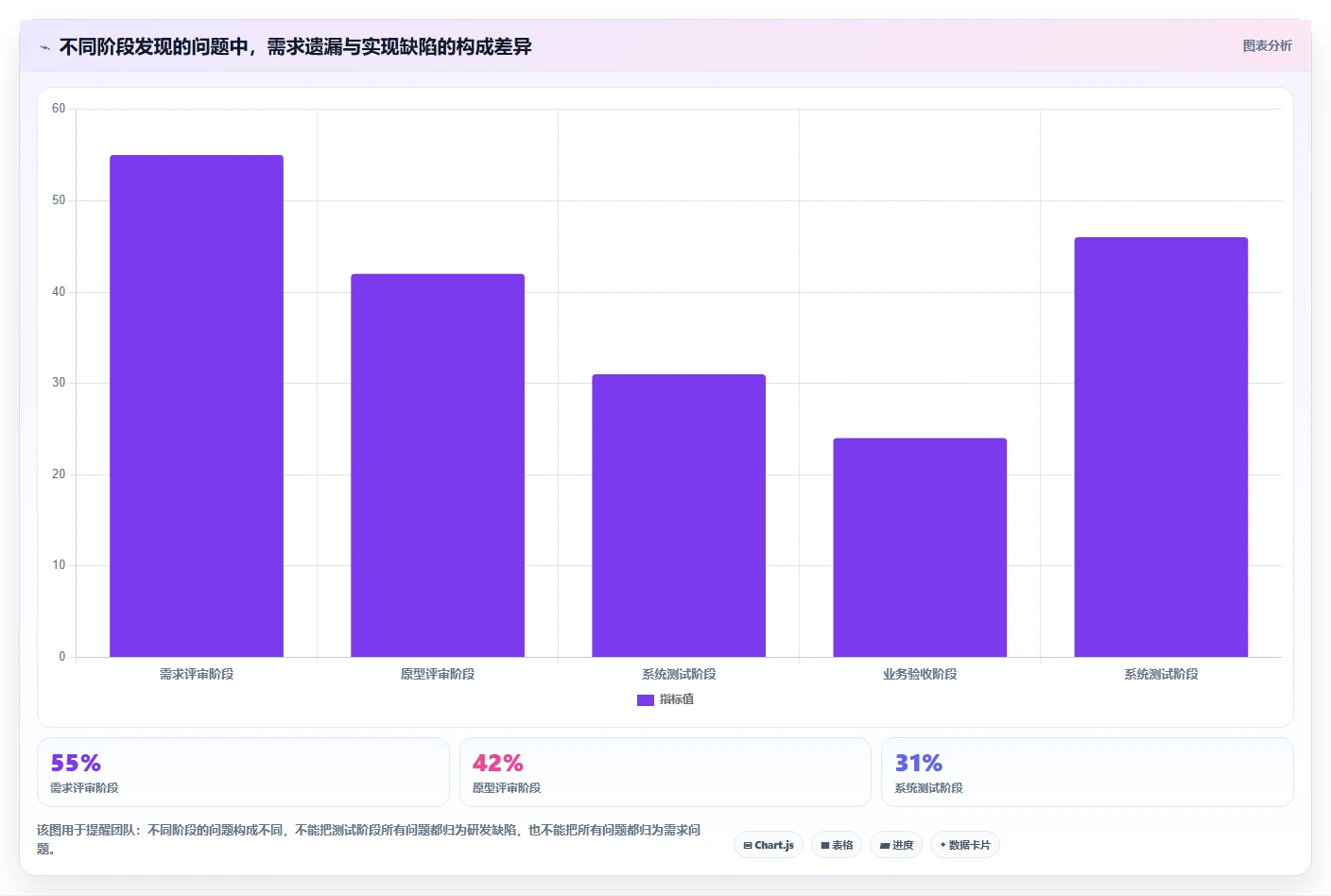Click the 业务验收阶段 bar in chart

point(920,547)
